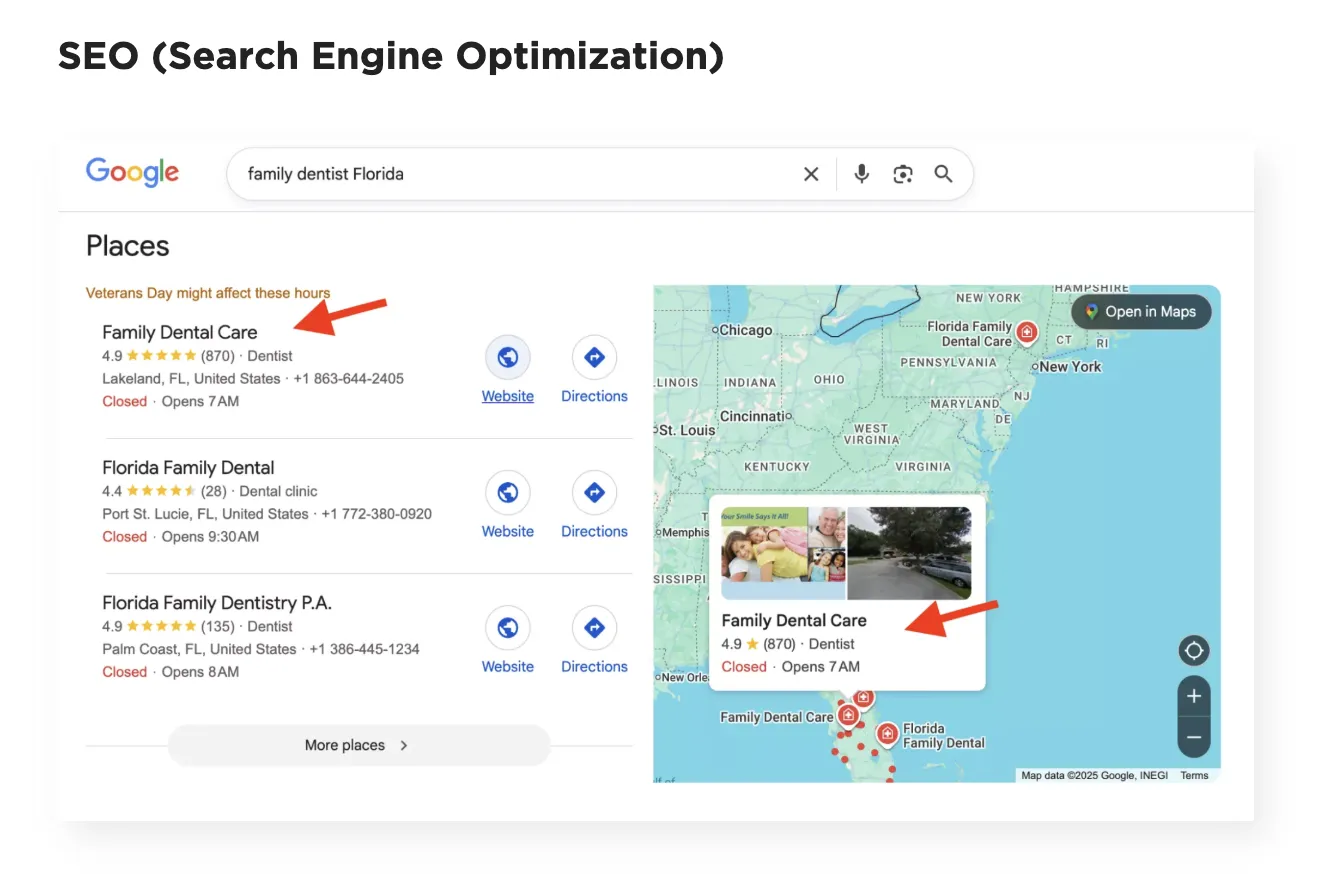Viewport: 1328px width, 874px height.
Task: Expand More places results
Action: [358, 744]
